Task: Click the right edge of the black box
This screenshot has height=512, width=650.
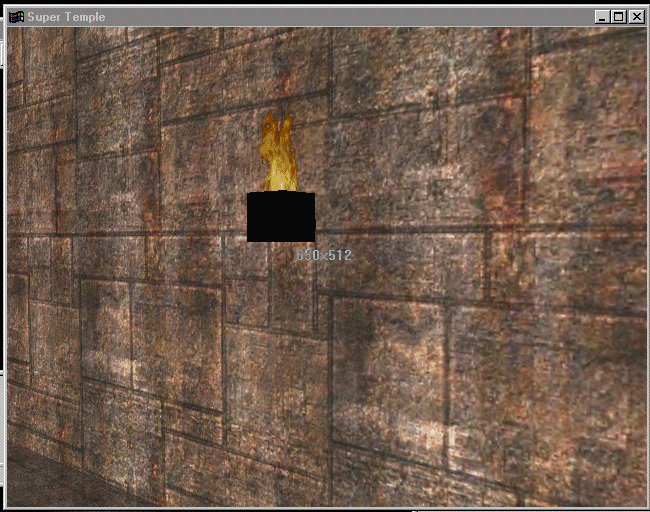Action: click(x=313, y=217)
